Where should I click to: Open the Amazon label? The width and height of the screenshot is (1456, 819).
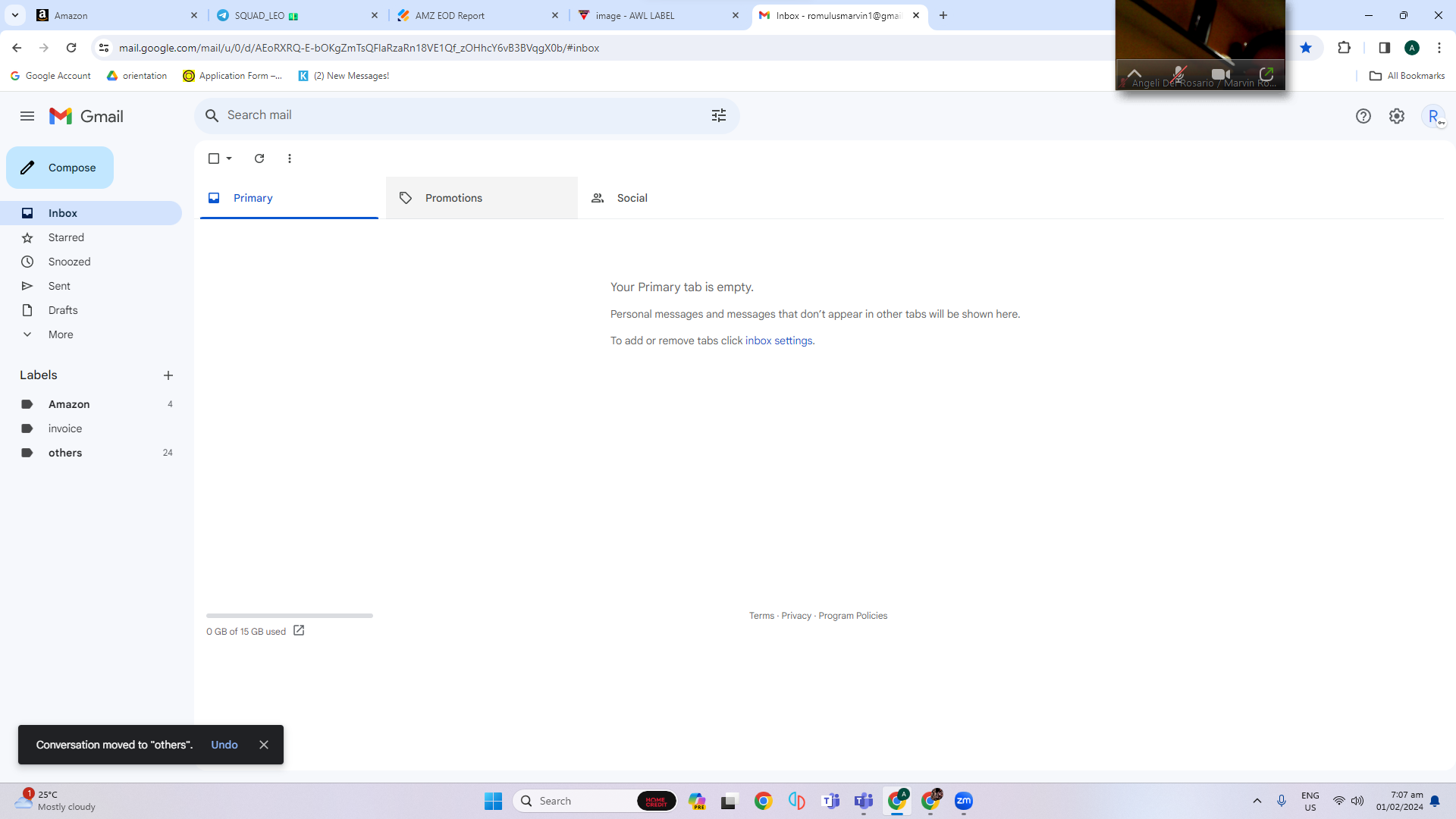pos(91,404)
